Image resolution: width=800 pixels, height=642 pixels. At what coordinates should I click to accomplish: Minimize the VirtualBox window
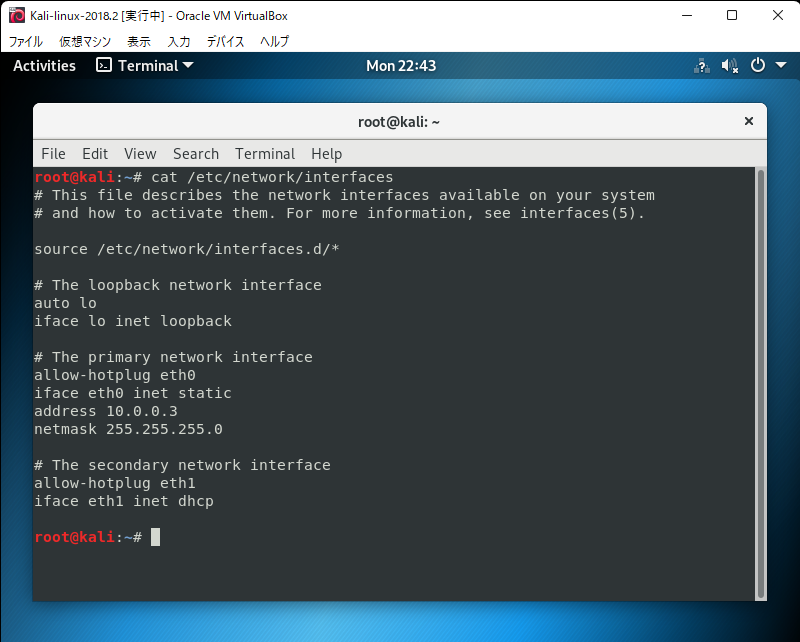[x=687, y=15]
